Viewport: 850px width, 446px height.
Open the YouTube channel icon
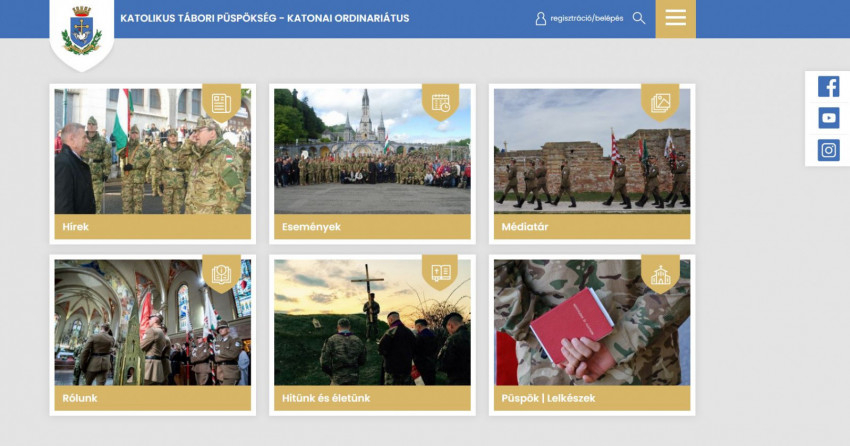click(828, 118)
